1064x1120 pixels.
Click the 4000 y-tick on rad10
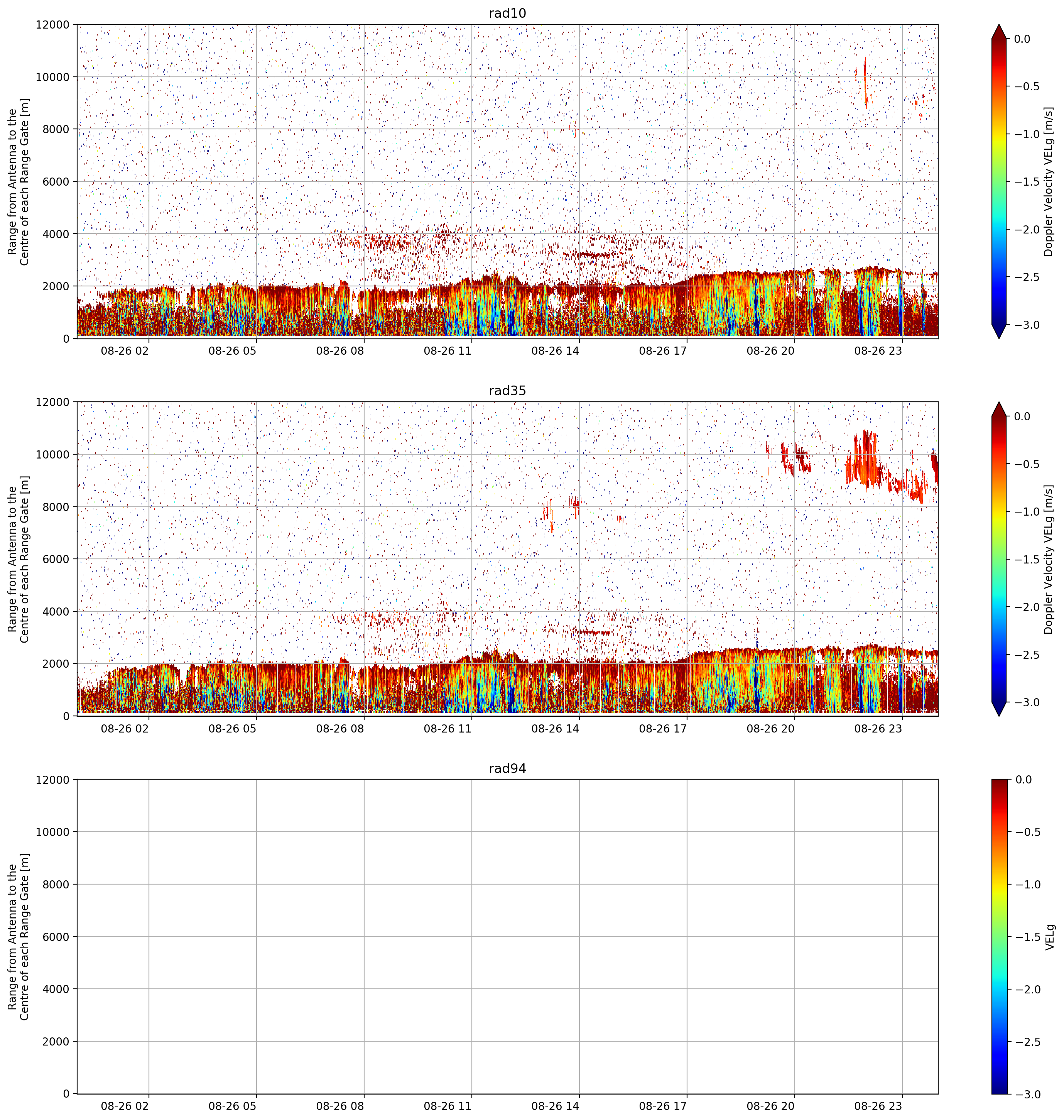tap(56, 234)
